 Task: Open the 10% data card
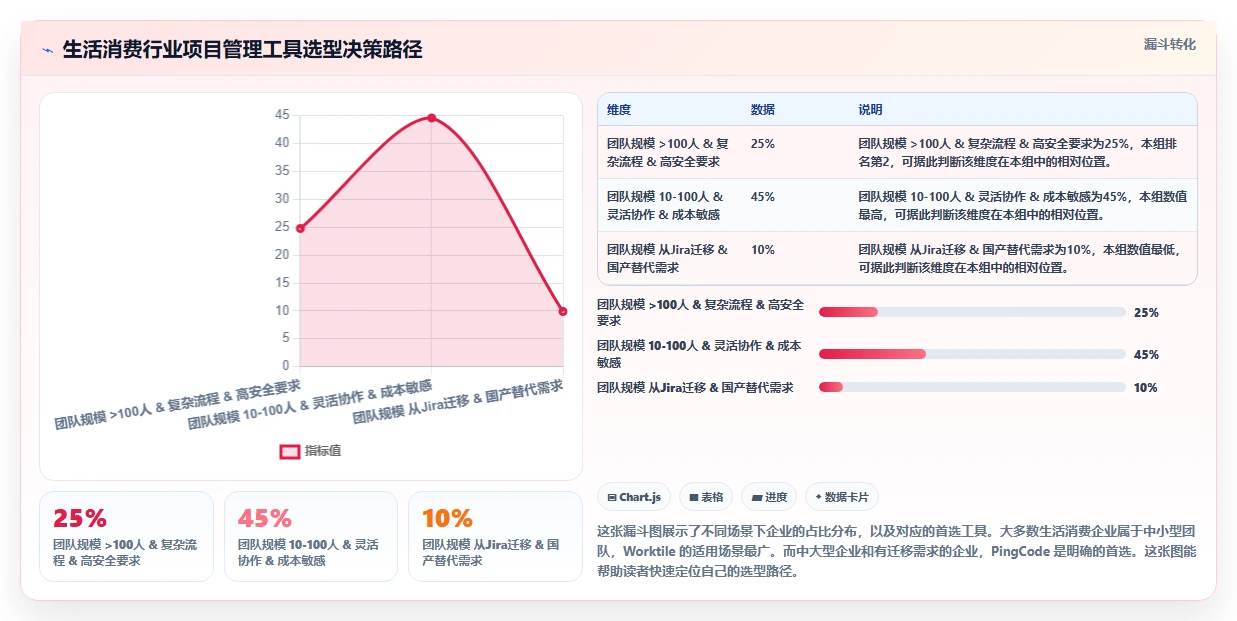[495, 536]
